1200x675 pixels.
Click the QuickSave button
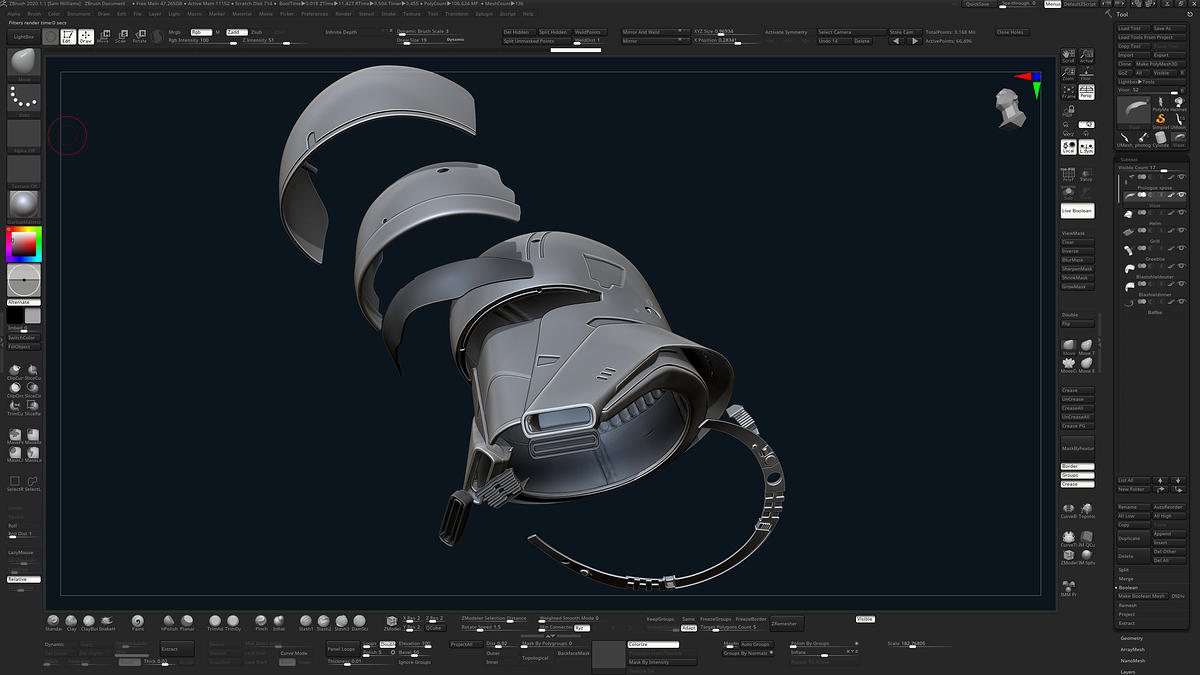point(977,4)
